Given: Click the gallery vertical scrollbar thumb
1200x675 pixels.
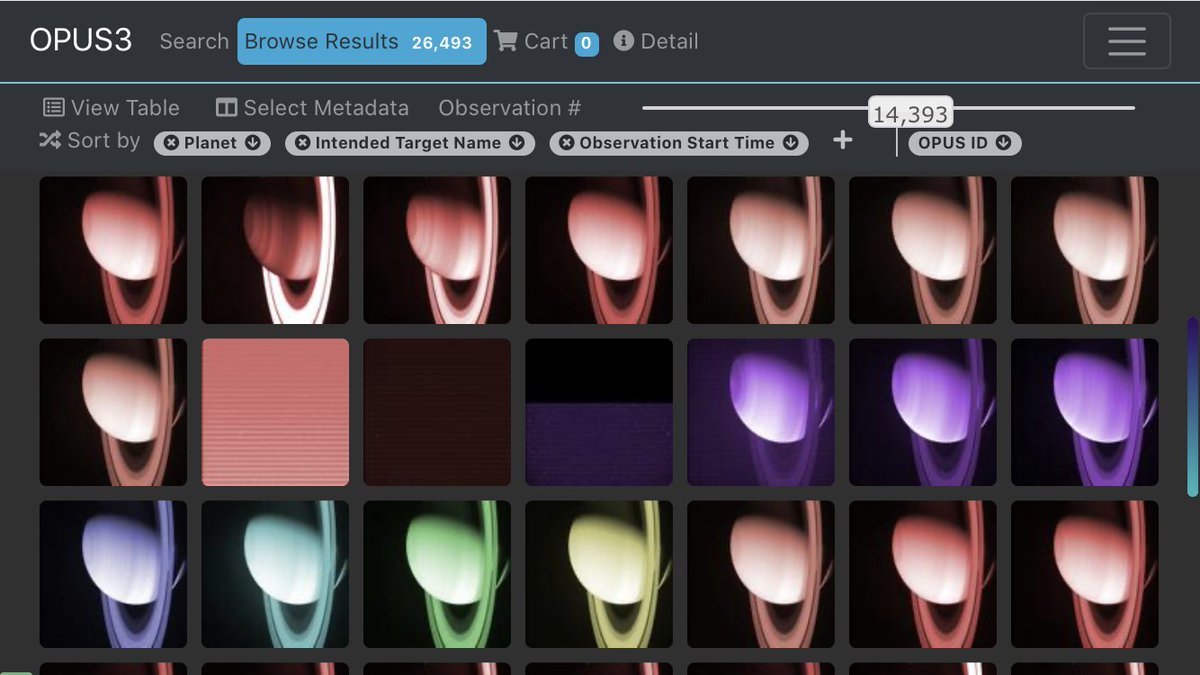Looking at the screenshot, I should [1191, 406].
